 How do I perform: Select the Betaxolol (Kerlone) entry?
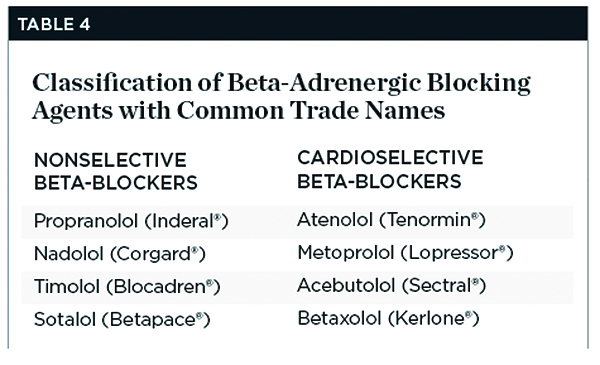pos(388,319)
